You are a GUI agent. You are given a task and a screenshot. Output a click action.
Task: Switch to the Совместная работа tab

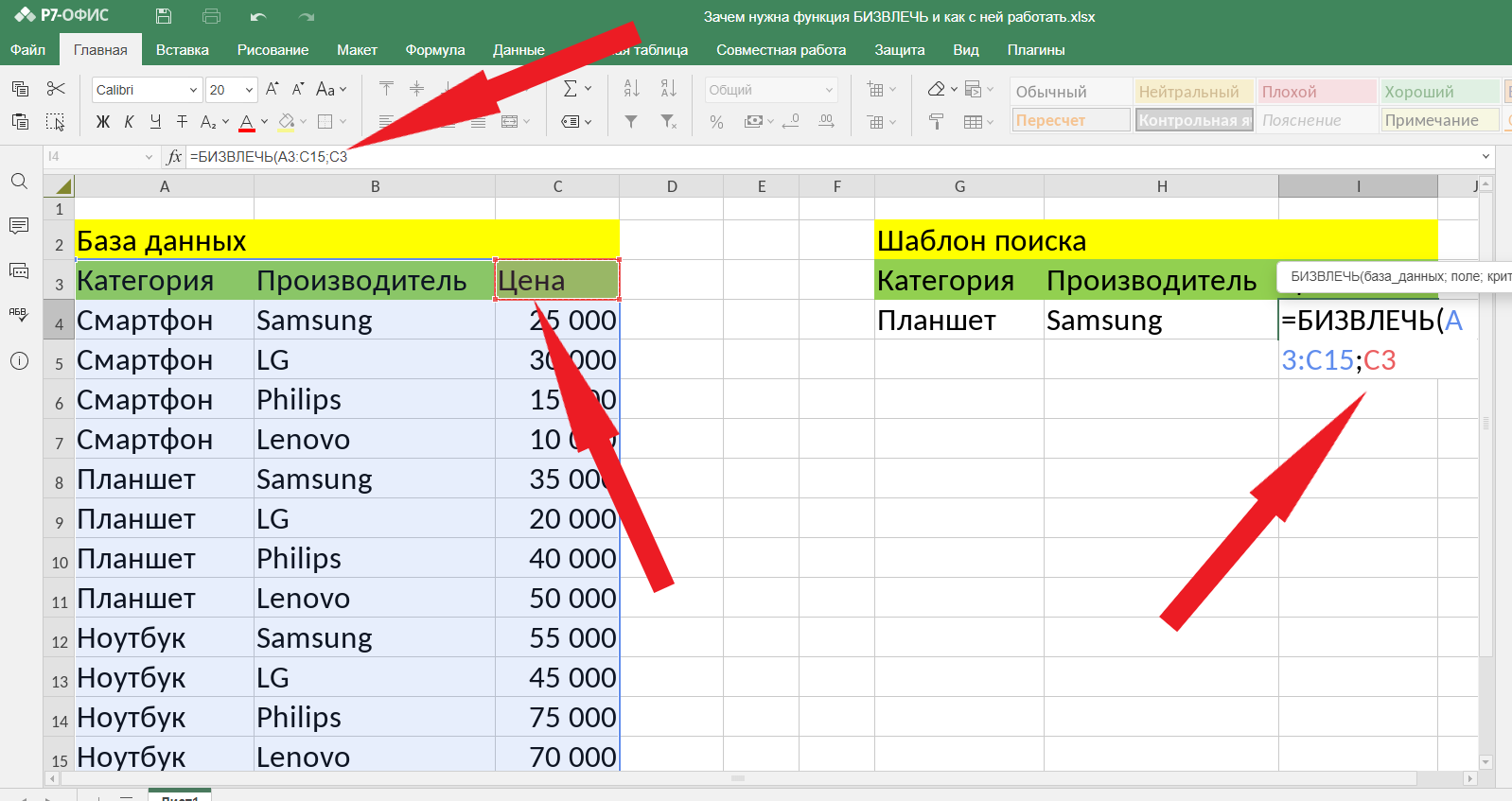781,49
